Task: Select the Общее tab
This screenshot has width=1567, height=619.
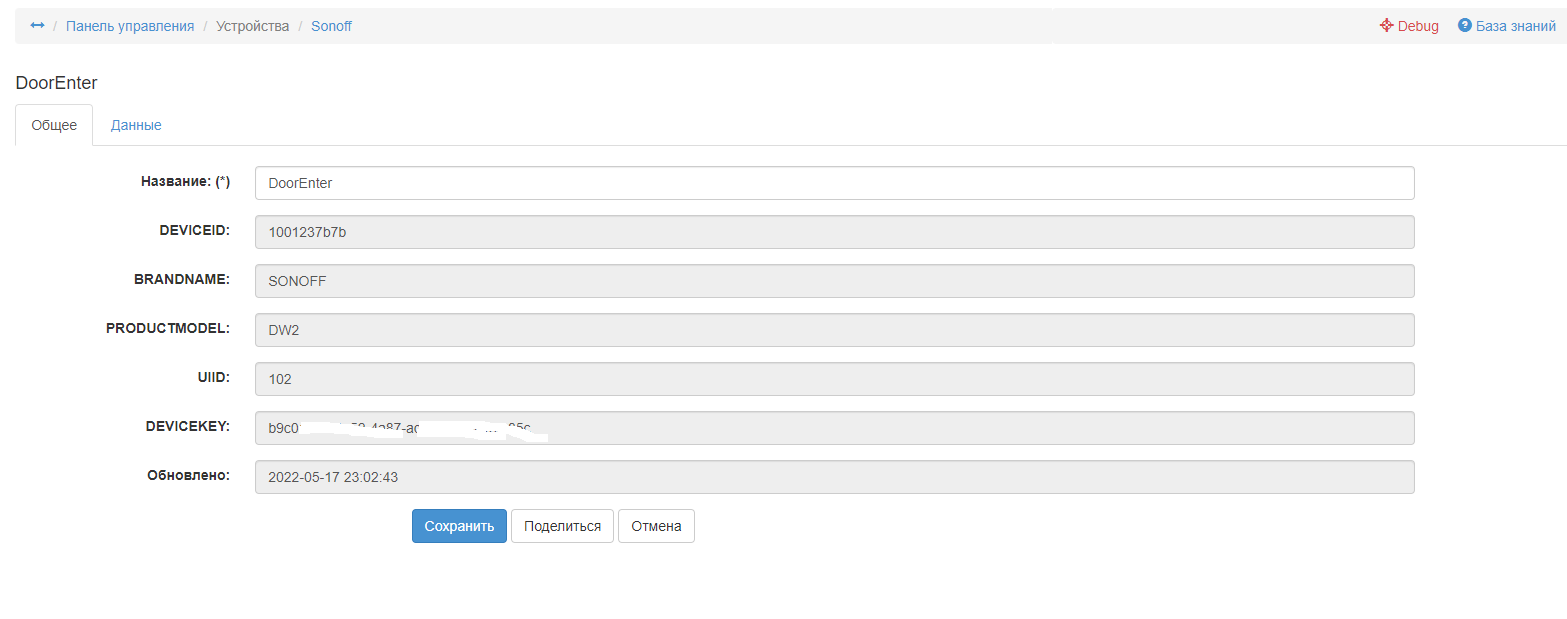Action: click(54, 125)
